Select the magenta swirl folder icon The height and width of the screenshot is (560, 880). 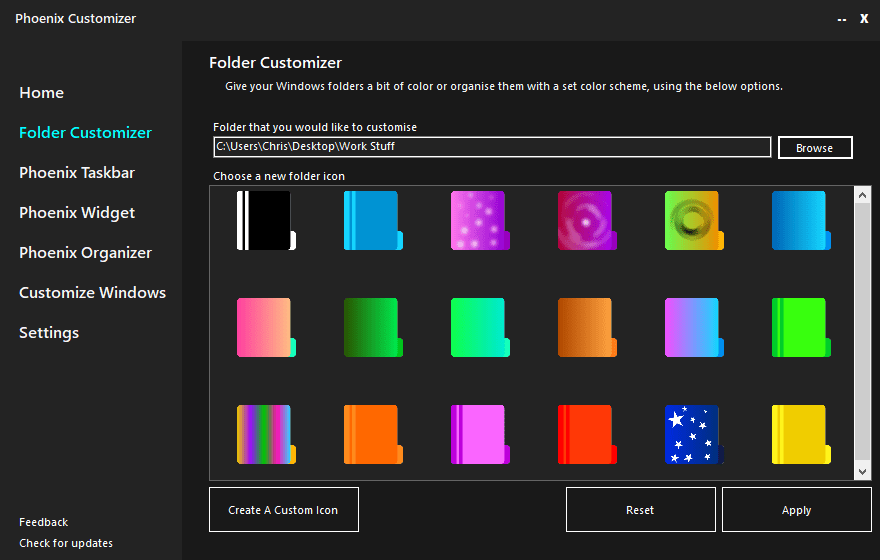[x=586, y=220]
